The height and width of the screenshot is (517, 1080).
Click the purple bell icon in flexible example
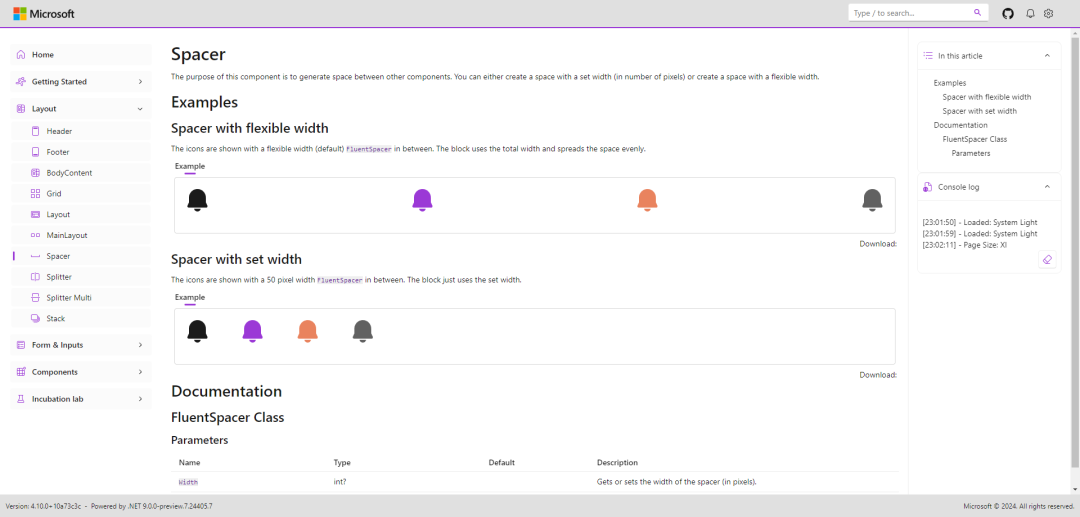pyautogui.click(x=422, y=200)
